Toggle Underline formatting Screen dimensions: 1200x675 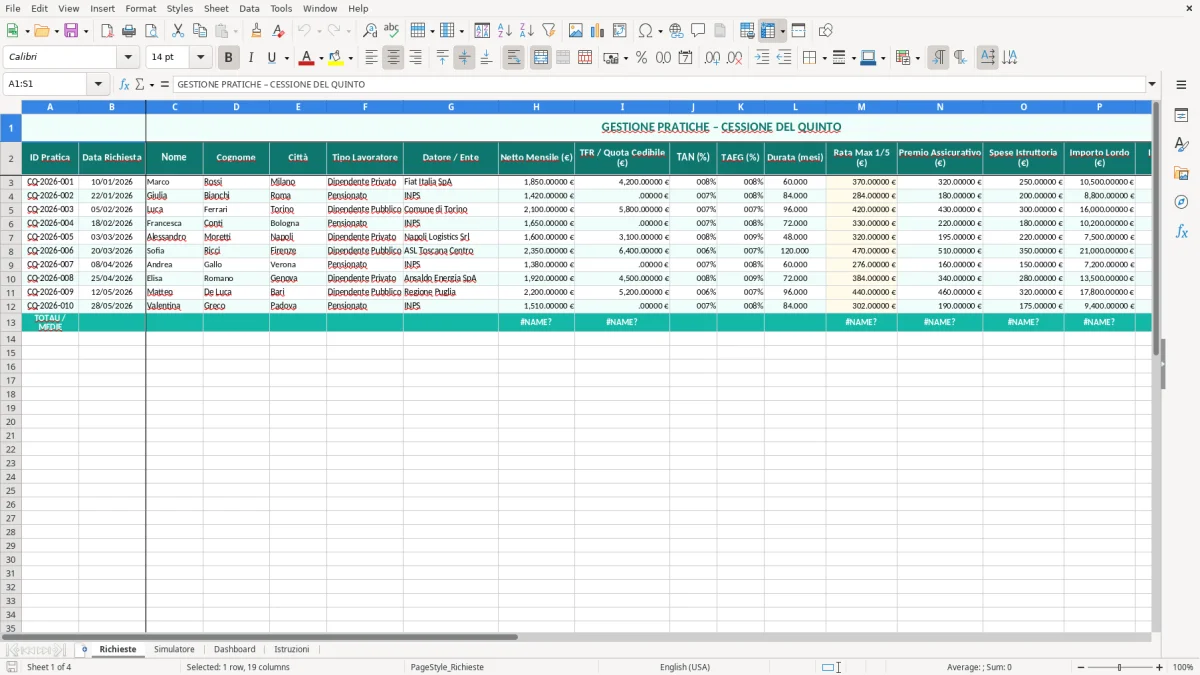(x=271, y=58)
